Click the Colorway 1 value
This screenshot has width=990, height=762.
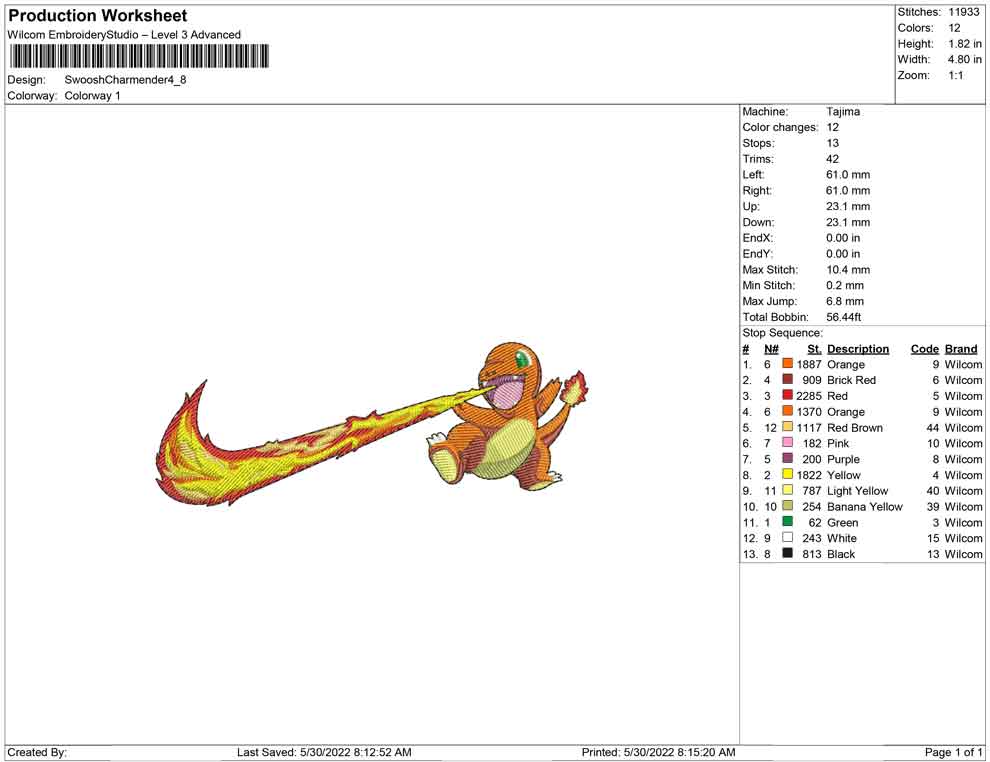pyautogui.click(x=92, y=96)
